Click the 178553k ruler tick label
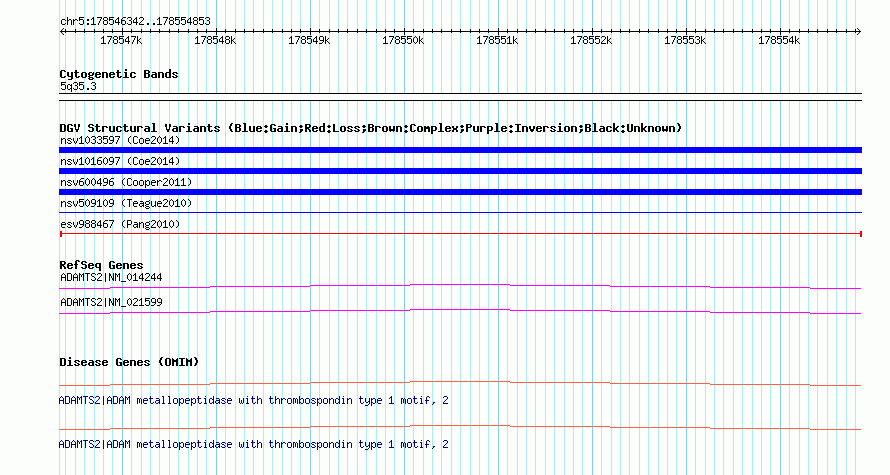This screenshot has height=475, width=890. [x=685, y=41]
